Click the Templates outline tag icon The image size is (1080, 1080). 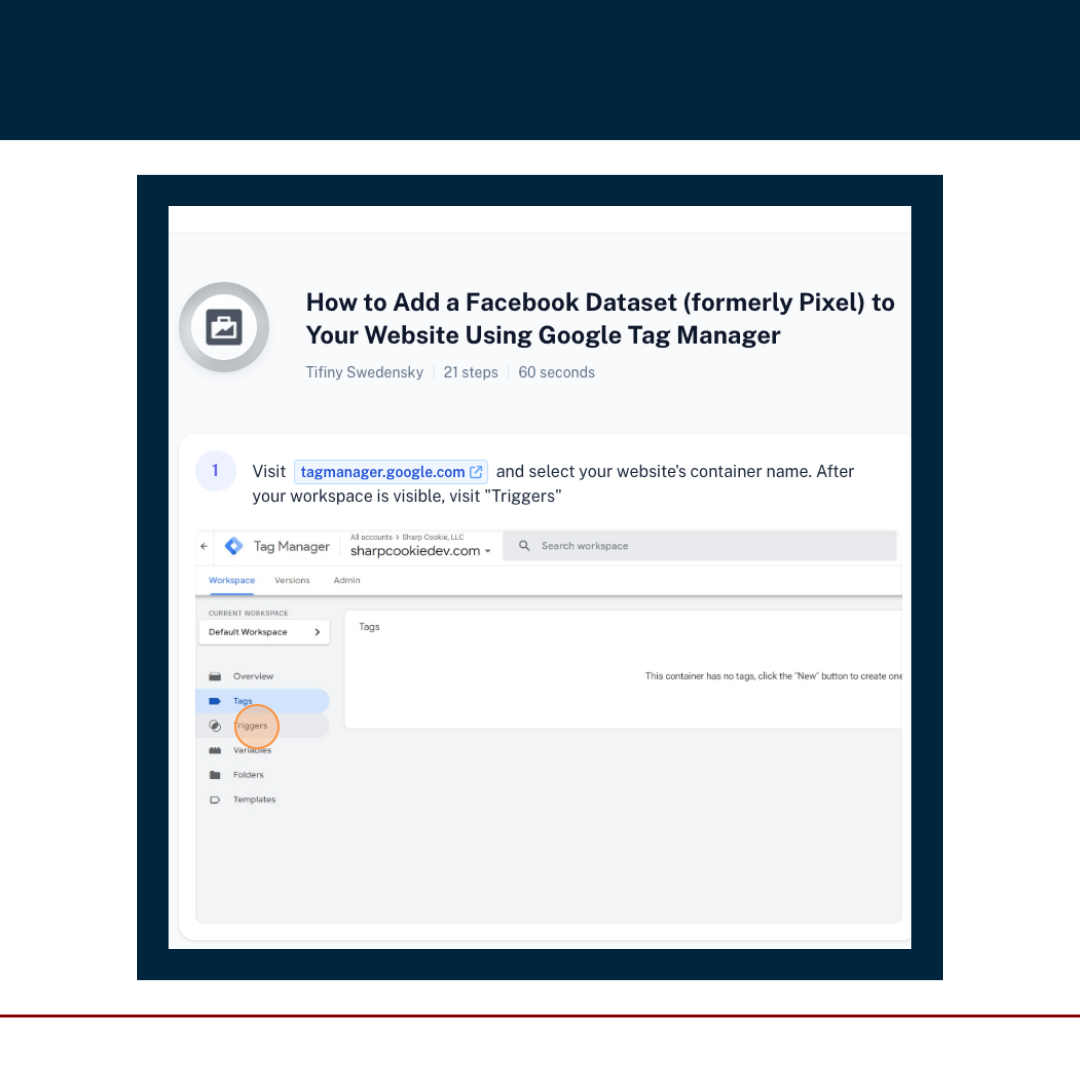(215, 800)
